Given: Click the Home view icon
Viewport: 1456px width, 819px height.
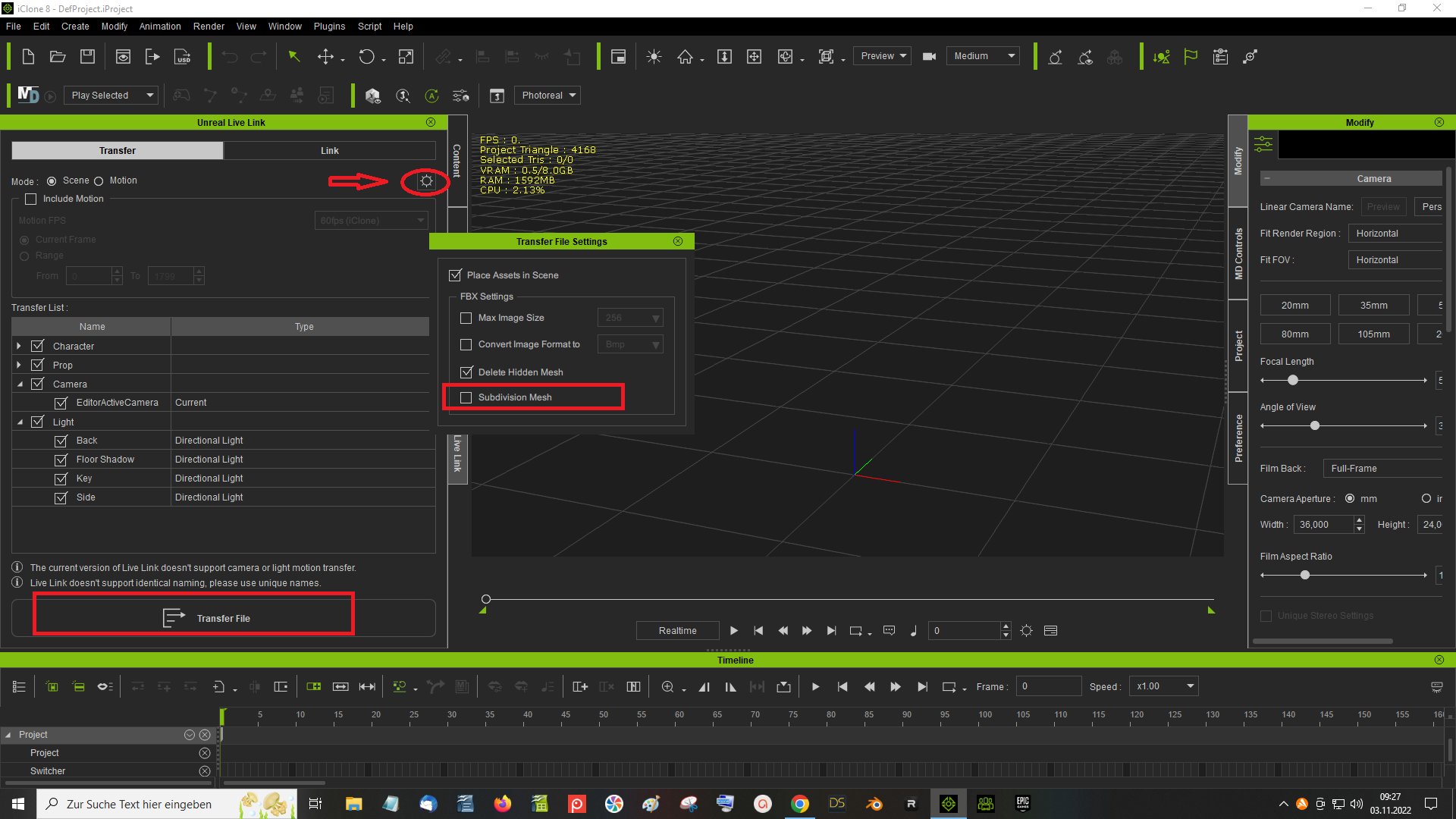Looking at the screenshot, I should point(686,57).
